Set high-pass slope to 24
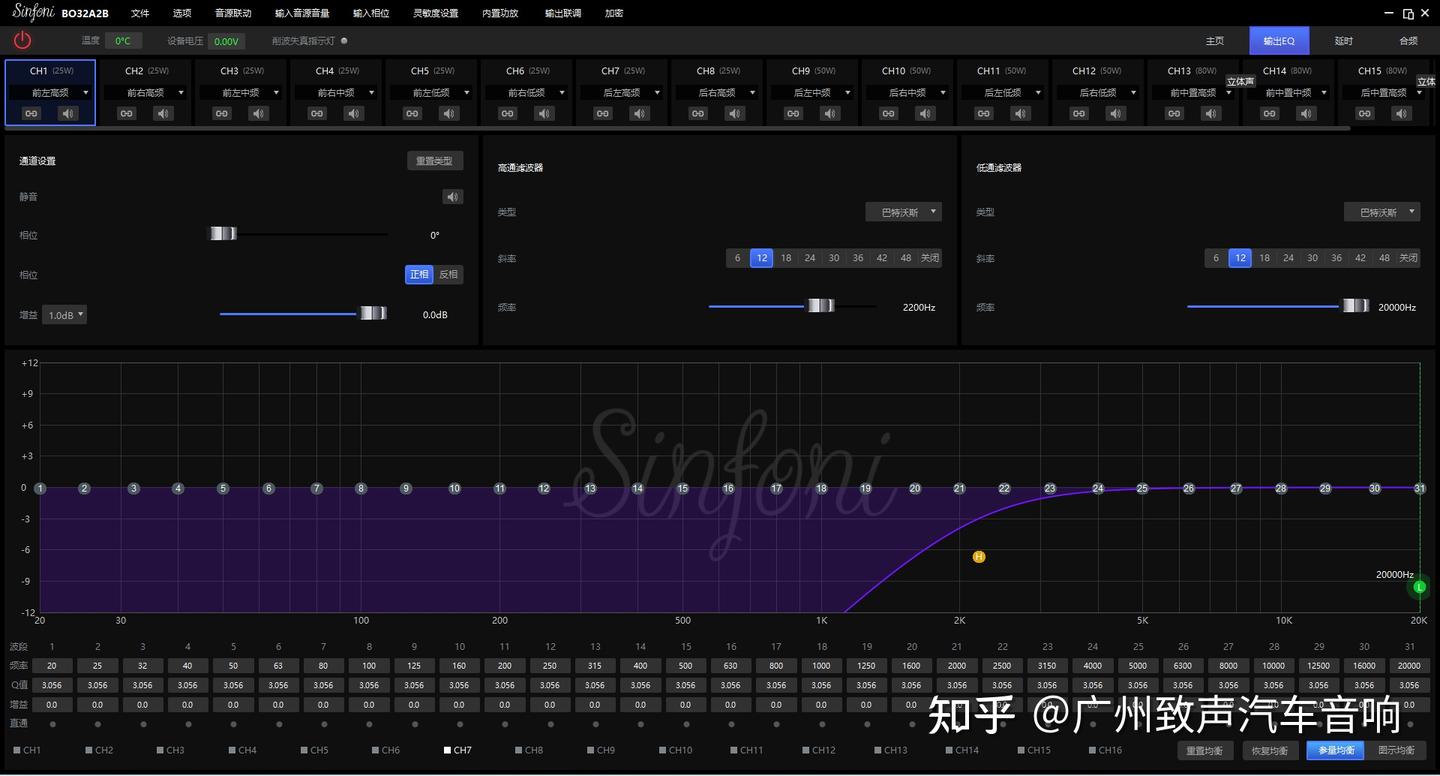 pos(810,258)
